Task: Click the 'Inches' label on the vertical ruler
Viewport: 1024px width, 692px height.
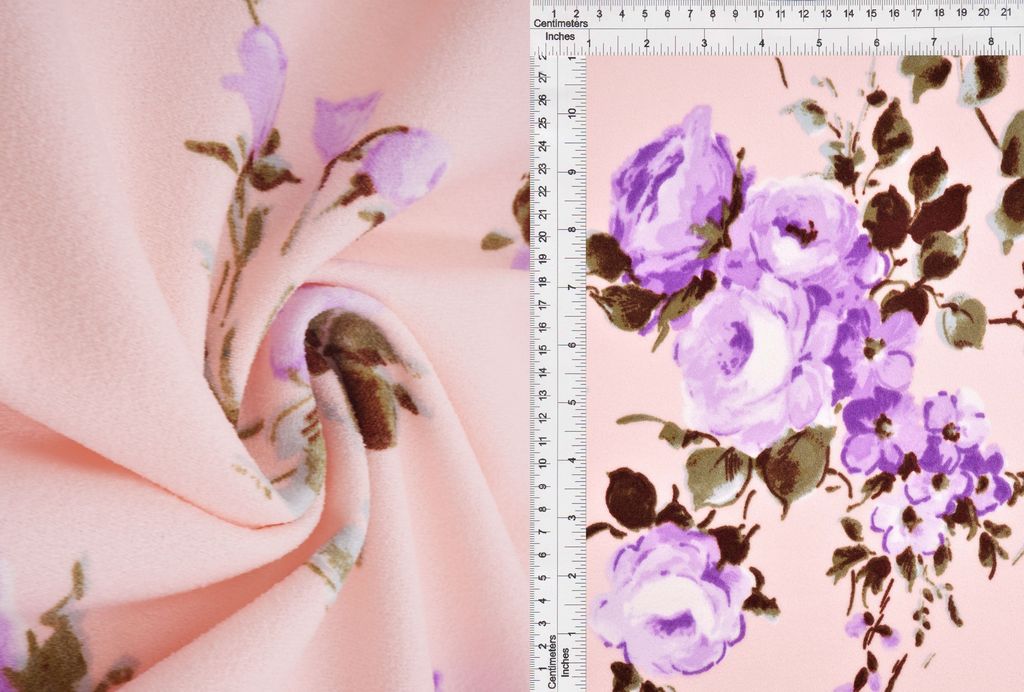Action: (x=566, y=661)
